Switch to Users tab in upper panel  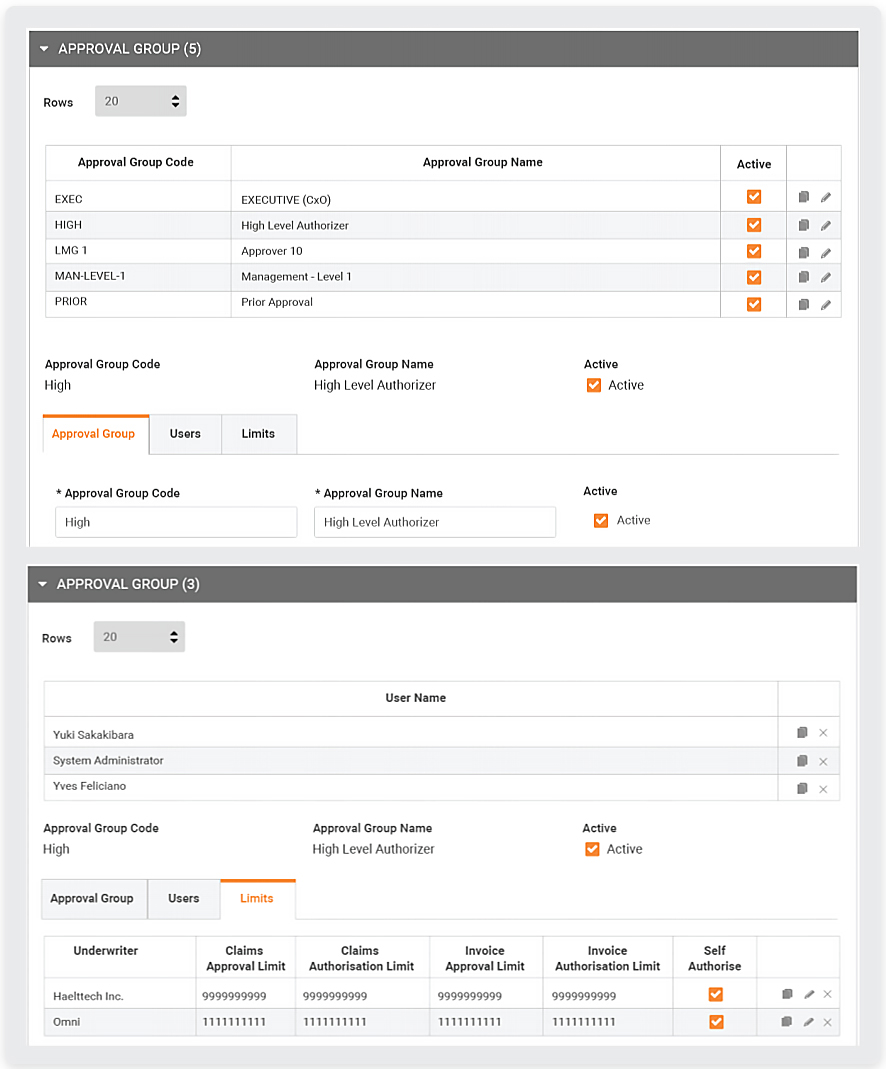[x=185, y=434]
